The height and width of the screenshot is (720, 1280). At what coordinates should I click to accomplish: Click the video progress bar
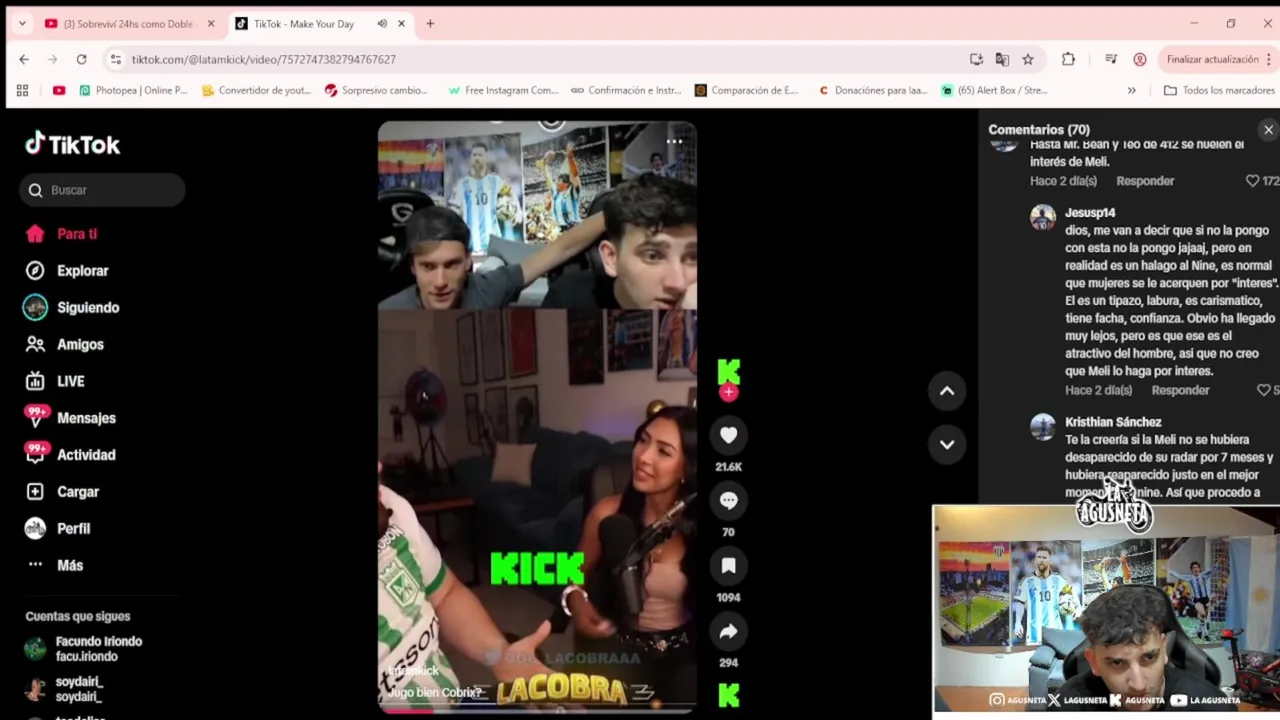(x=537, y=711)
